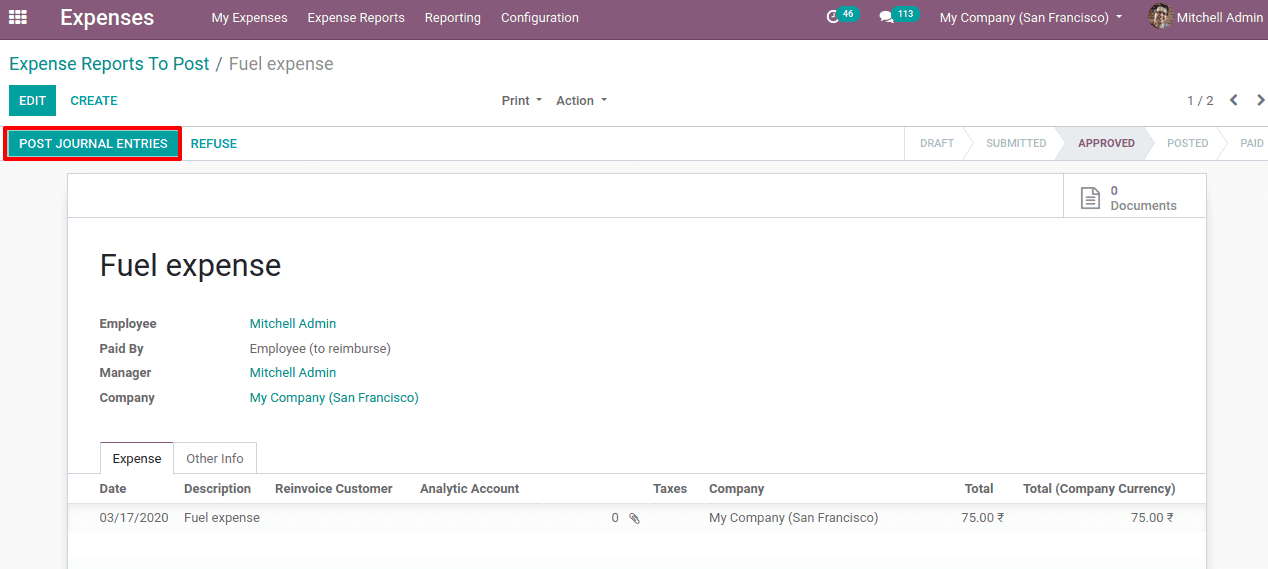The image size is (1268, 569).
Task: Click the paperclip attachment icon in expense row
Action: pyautogui.click(x=634, y=518)
